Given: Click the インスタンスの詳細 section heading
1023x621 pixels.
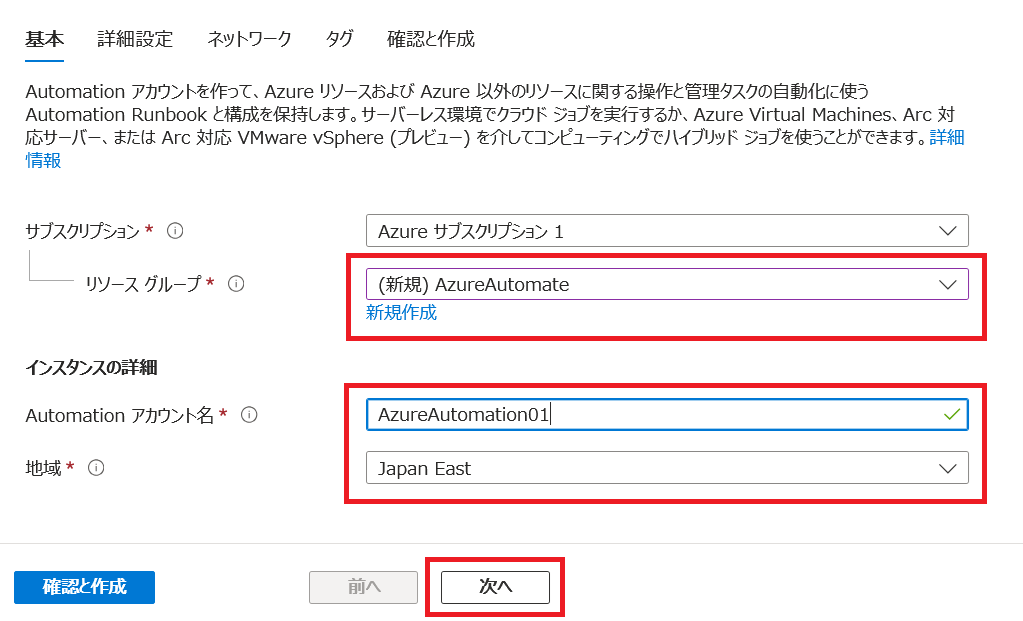Looking at the screenshot, I should [x=91, y=367].
